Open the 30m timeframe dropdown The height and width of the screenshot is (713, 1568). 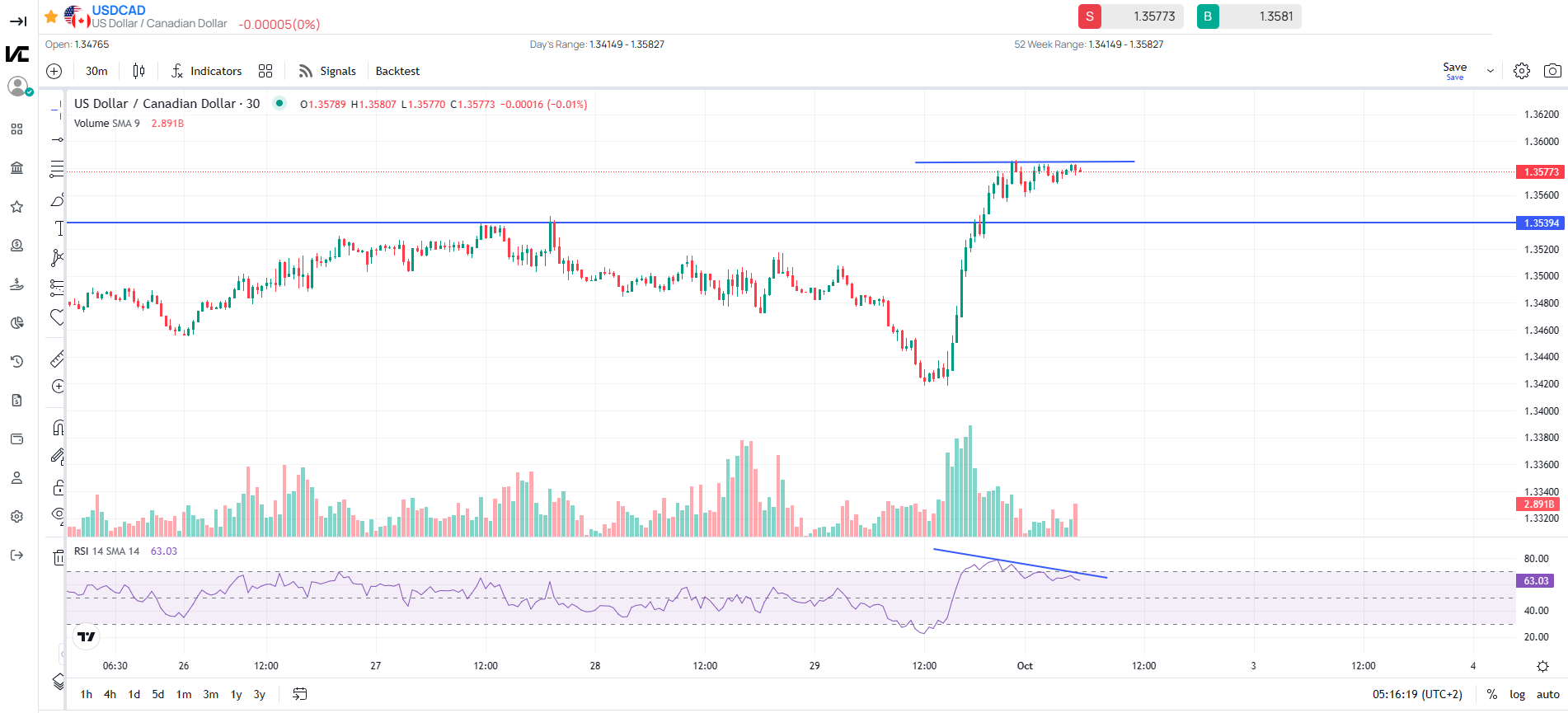[x=96, y=72]
